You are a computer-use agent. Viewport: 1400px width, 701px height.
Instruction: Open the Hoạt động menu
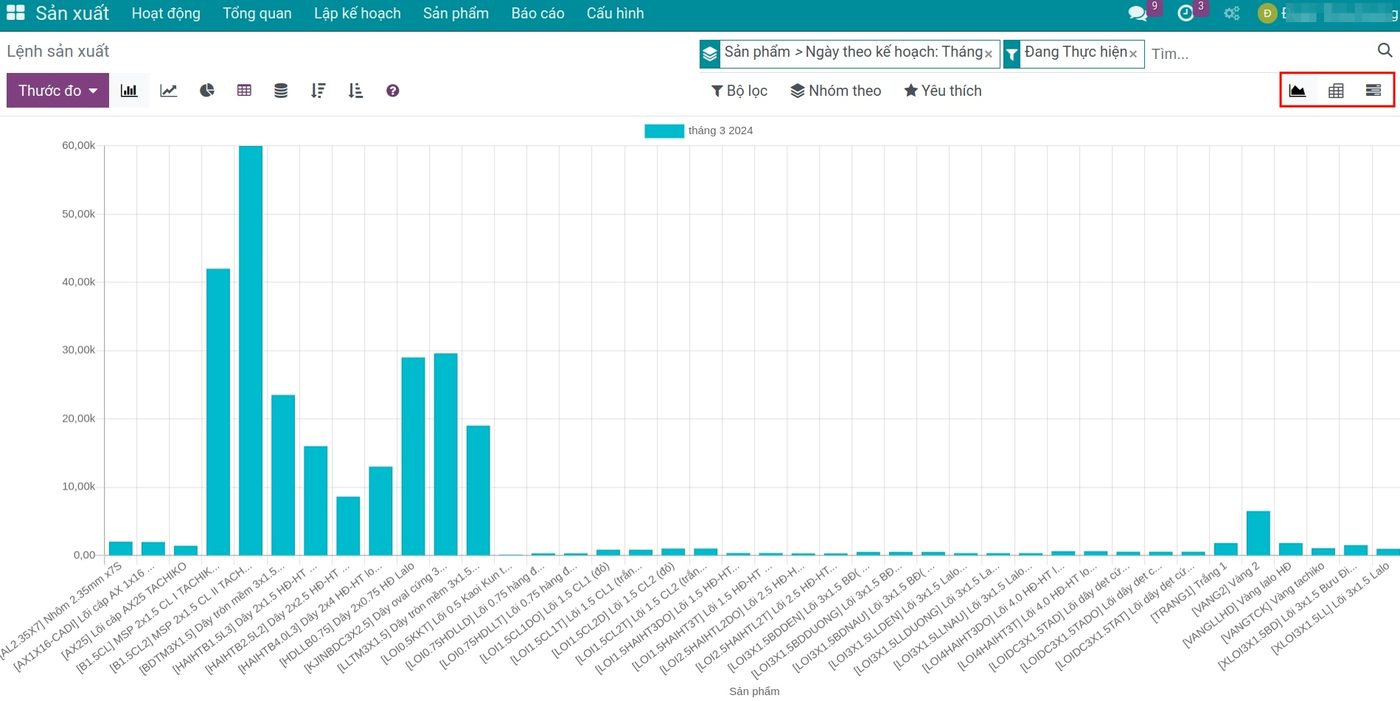166,13
